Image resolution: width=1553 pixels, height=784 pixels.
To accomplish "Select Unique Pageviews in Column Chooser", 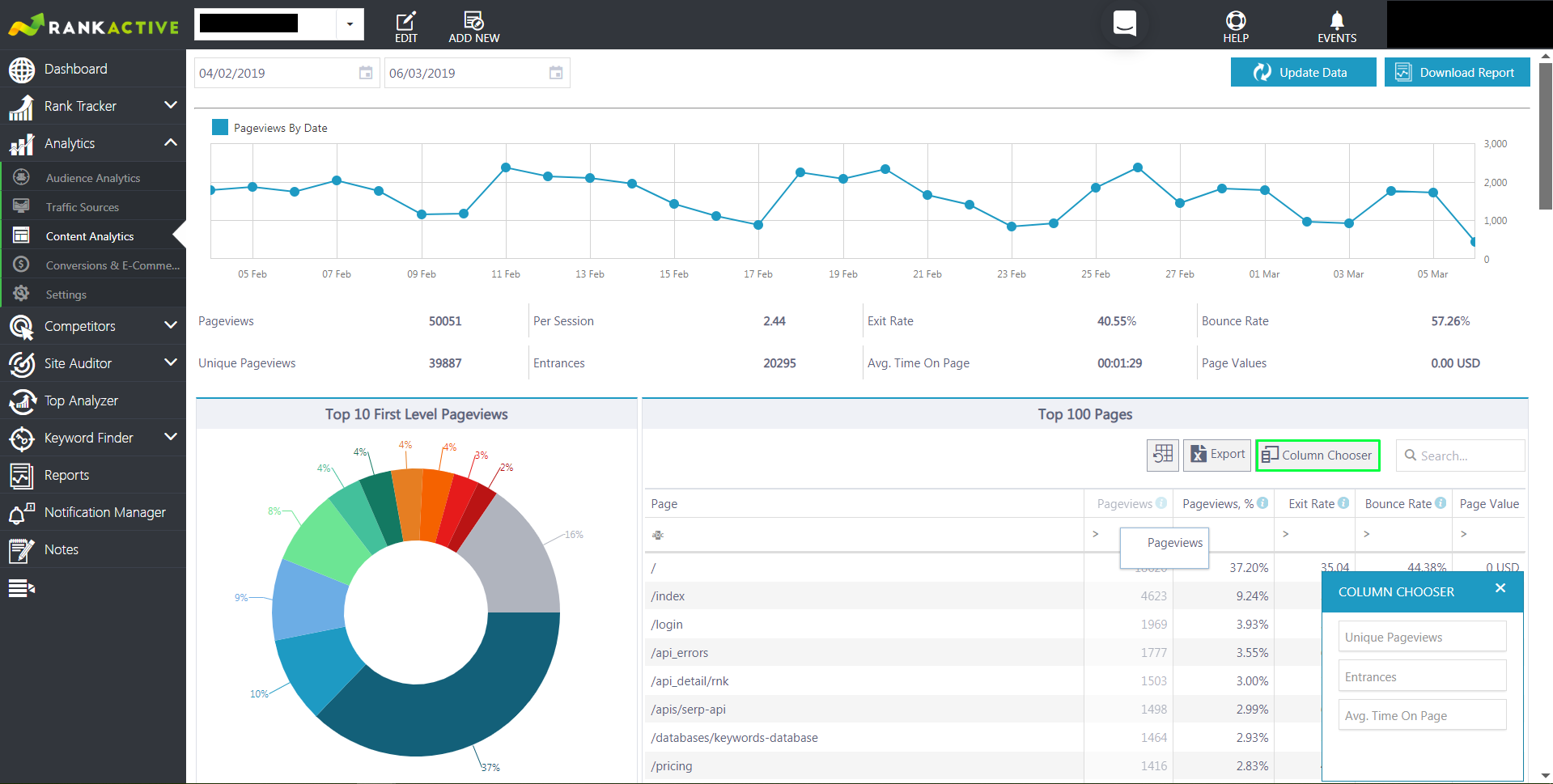I will (1422, 637).
